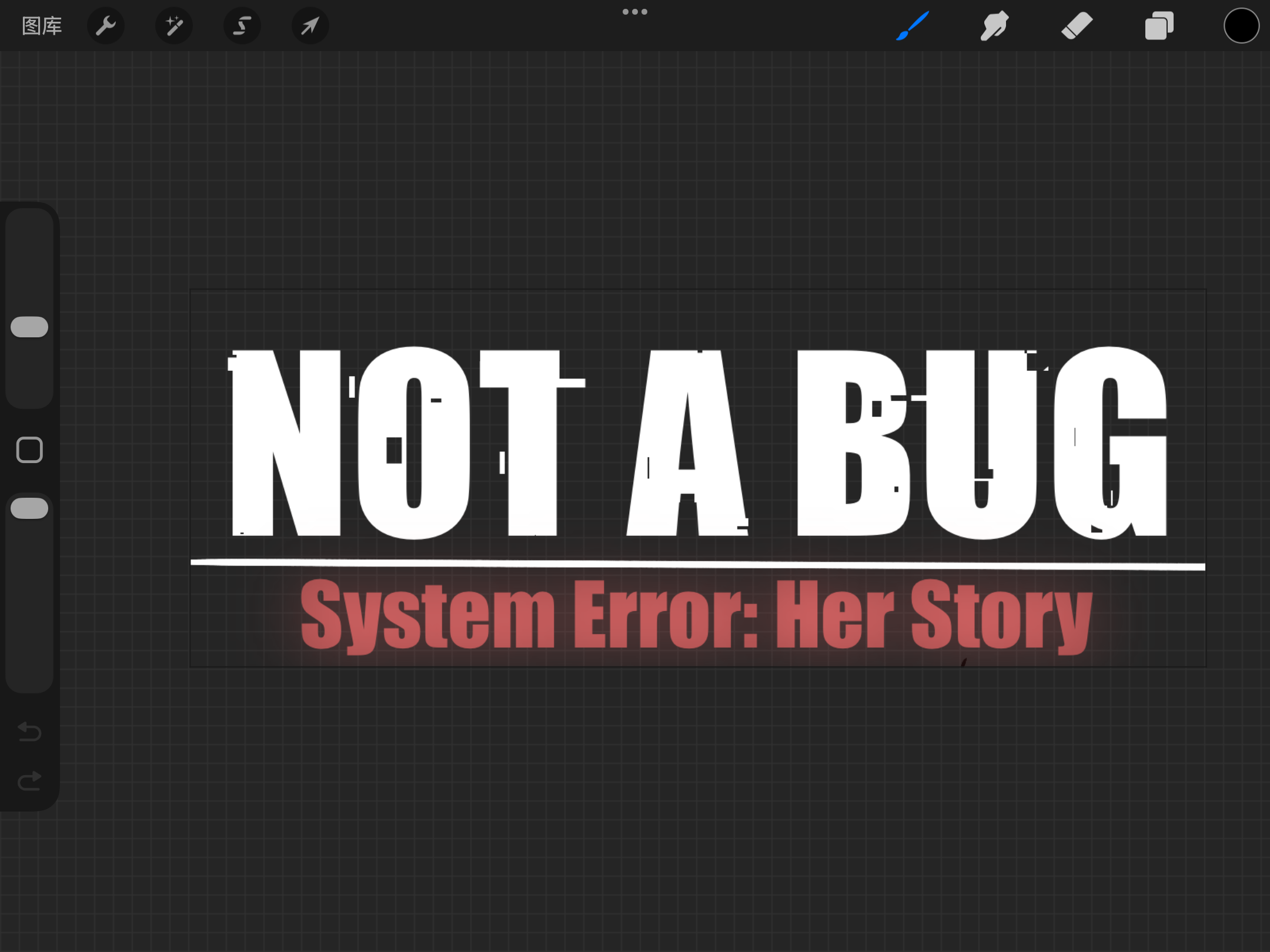Click the brush size slider handle
Image resolution: width=1270 pixels, height=952 pixels.
coord(29,327)
